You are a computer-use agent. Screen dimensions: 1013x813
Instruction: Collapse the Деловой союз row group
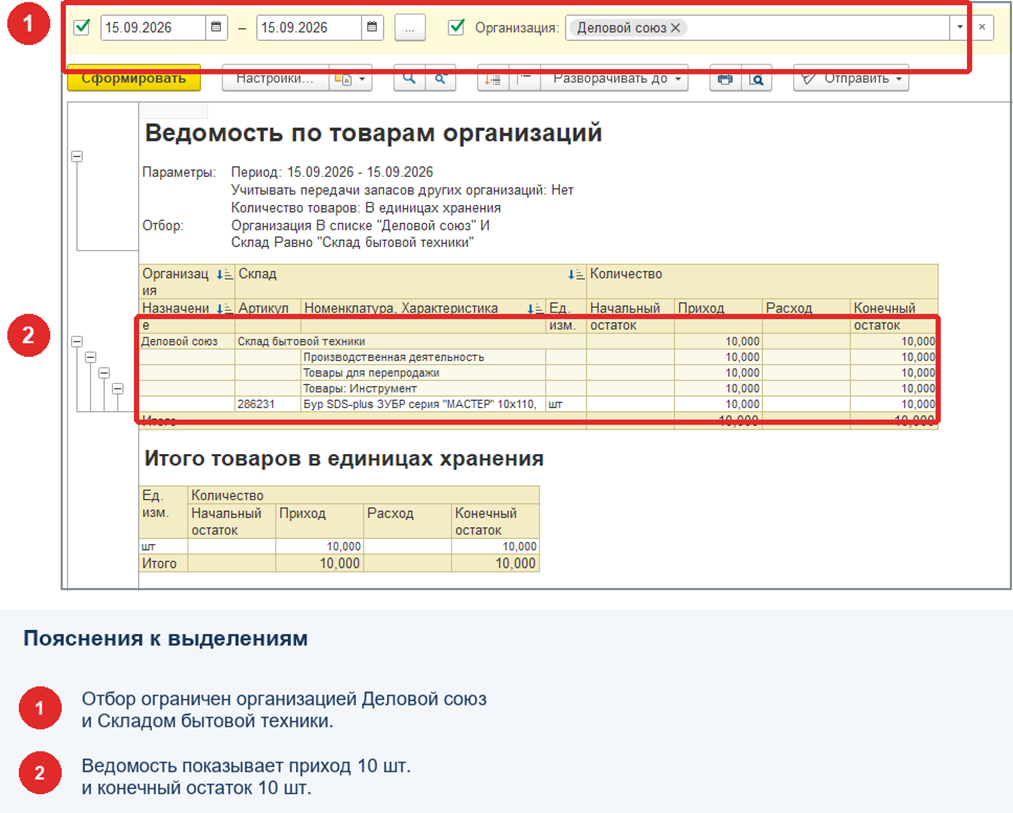click(77, 341)
